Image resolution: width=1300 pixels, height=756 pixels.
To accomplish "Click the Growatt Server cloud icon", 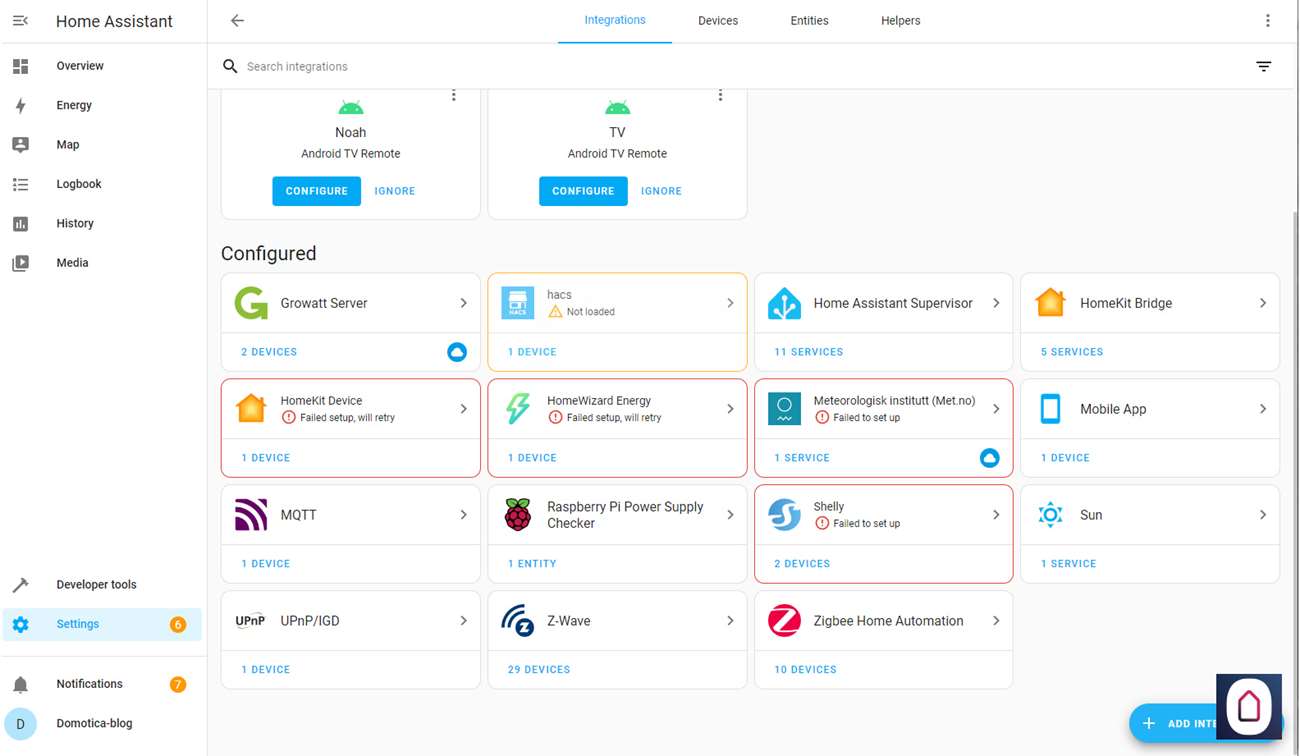I will pyautogui.click(x=456, y=352).
